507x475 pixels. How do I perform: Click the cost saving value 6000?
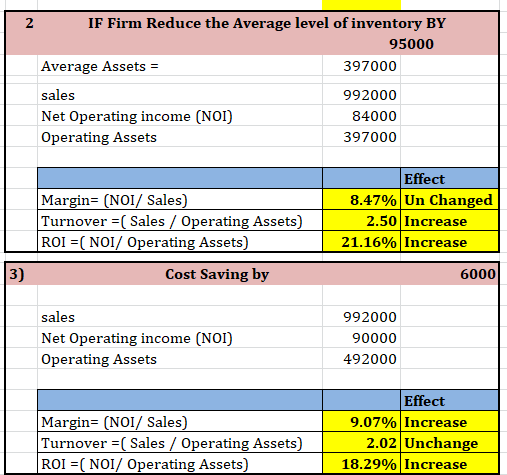[x=478, y=274]
